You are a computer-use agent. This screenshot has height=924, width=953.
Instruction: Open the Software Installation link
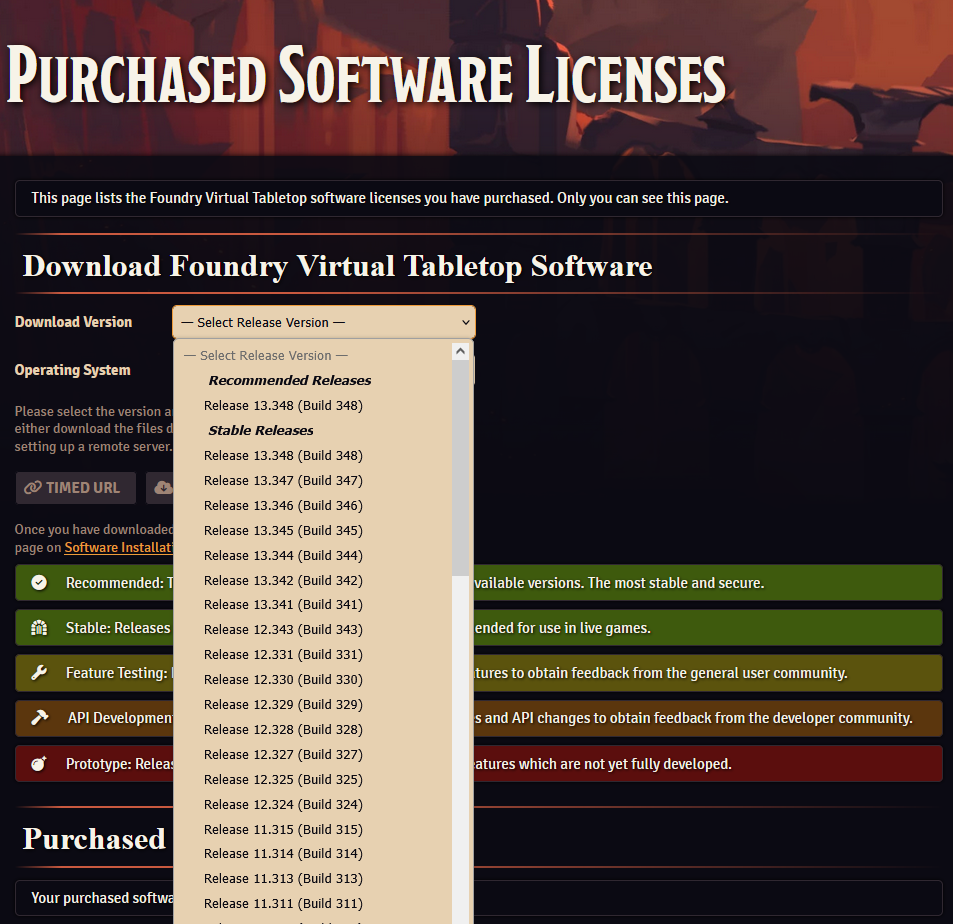click(x=119, y=547)
